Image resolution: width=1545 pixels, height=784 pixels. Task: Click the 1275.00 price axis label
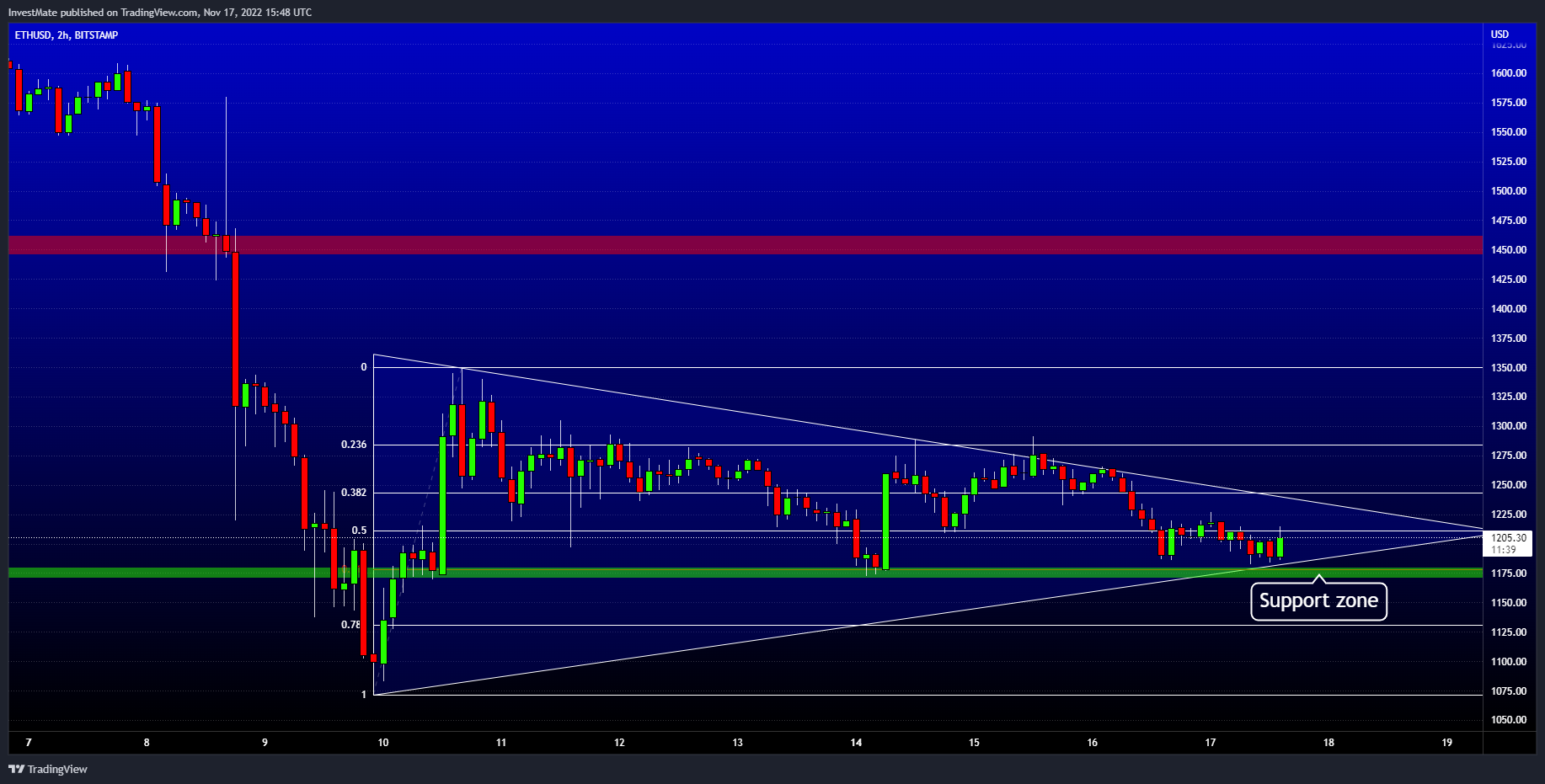1508,456
